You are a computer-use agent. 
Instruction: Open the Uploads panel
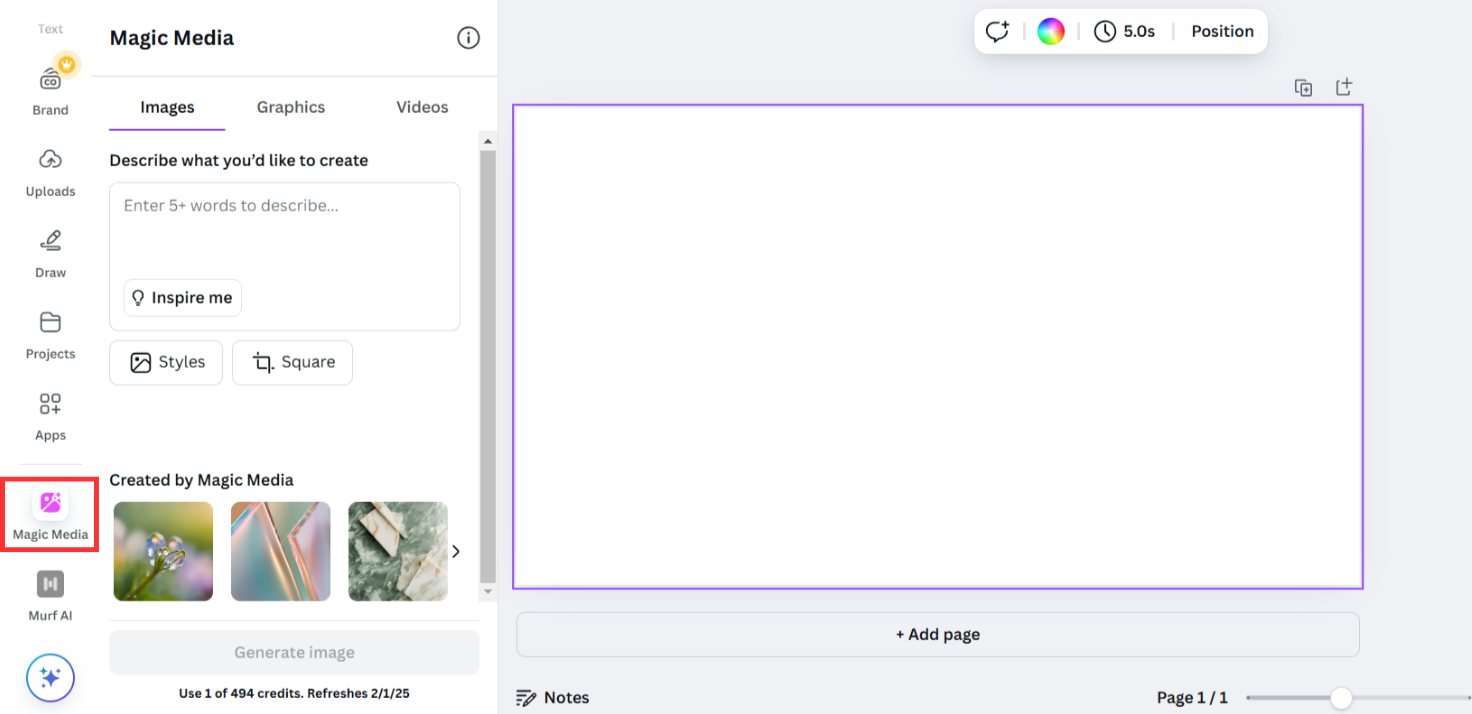pos(49,171)
